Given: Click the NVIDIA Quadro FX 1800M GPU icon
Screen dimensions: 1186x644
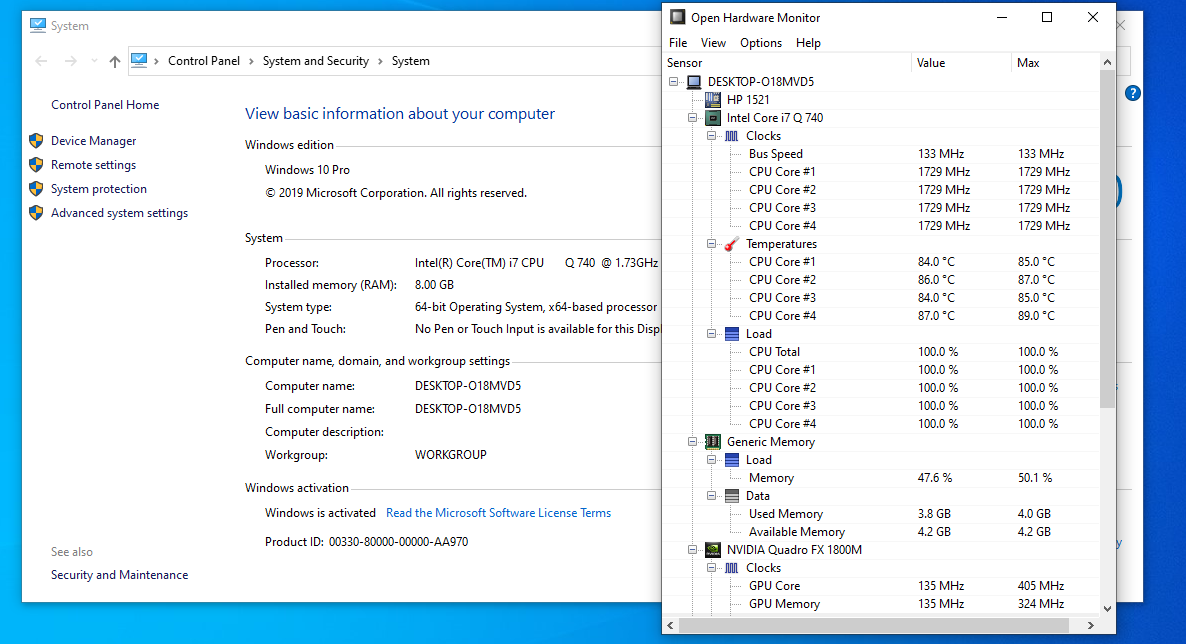Looking at the screenshot, I should [713, 549].
